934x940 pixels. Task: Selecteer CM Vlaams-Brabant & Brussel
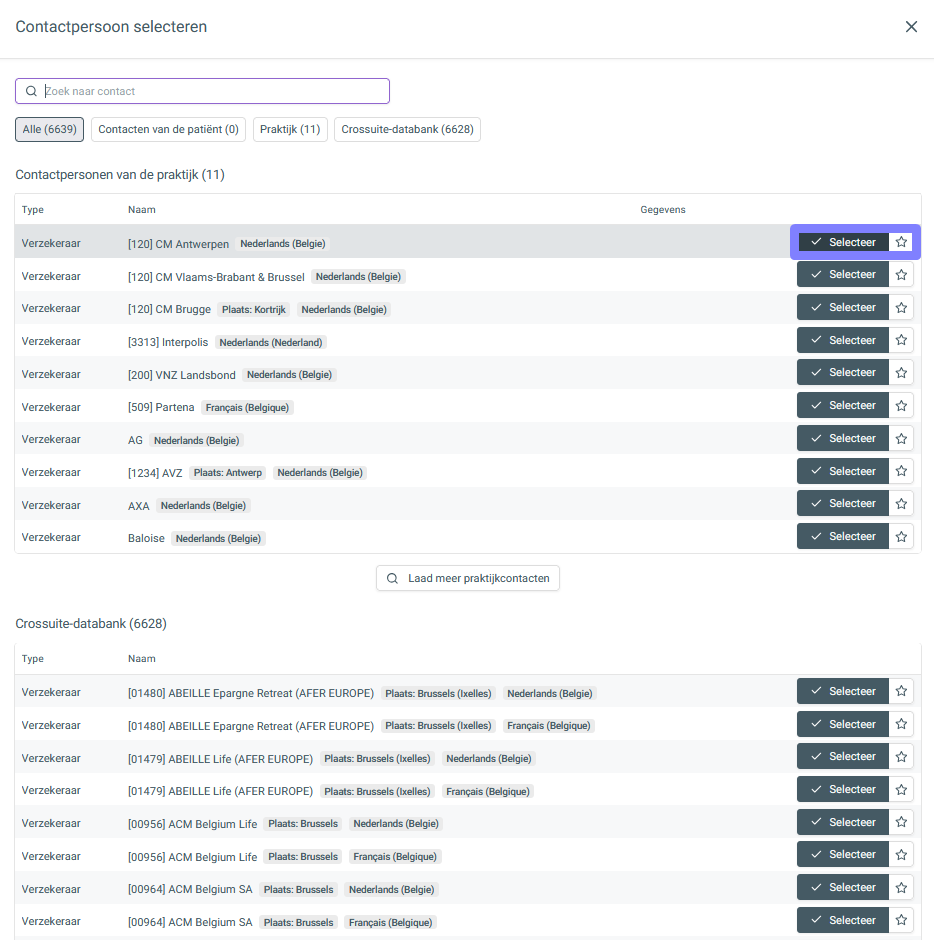[x=843, y=275]
